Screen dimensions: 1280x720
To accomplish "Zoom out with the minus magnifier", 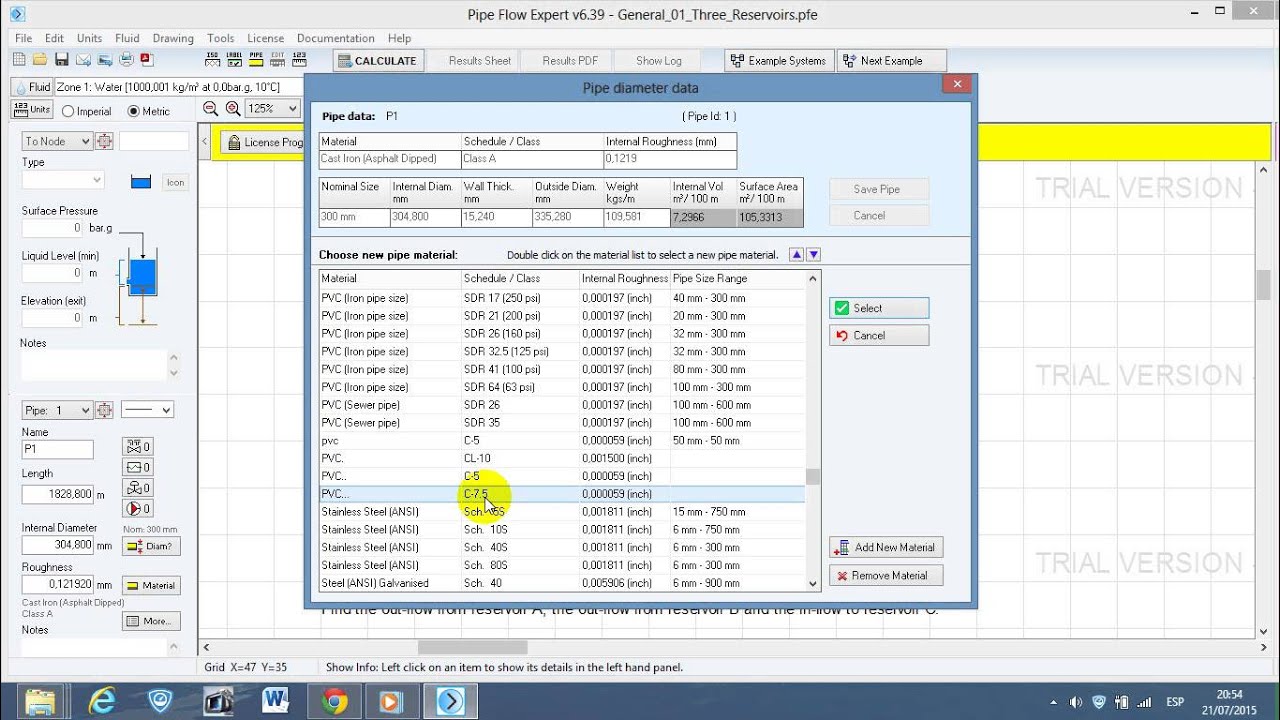I will pos(211,108).
